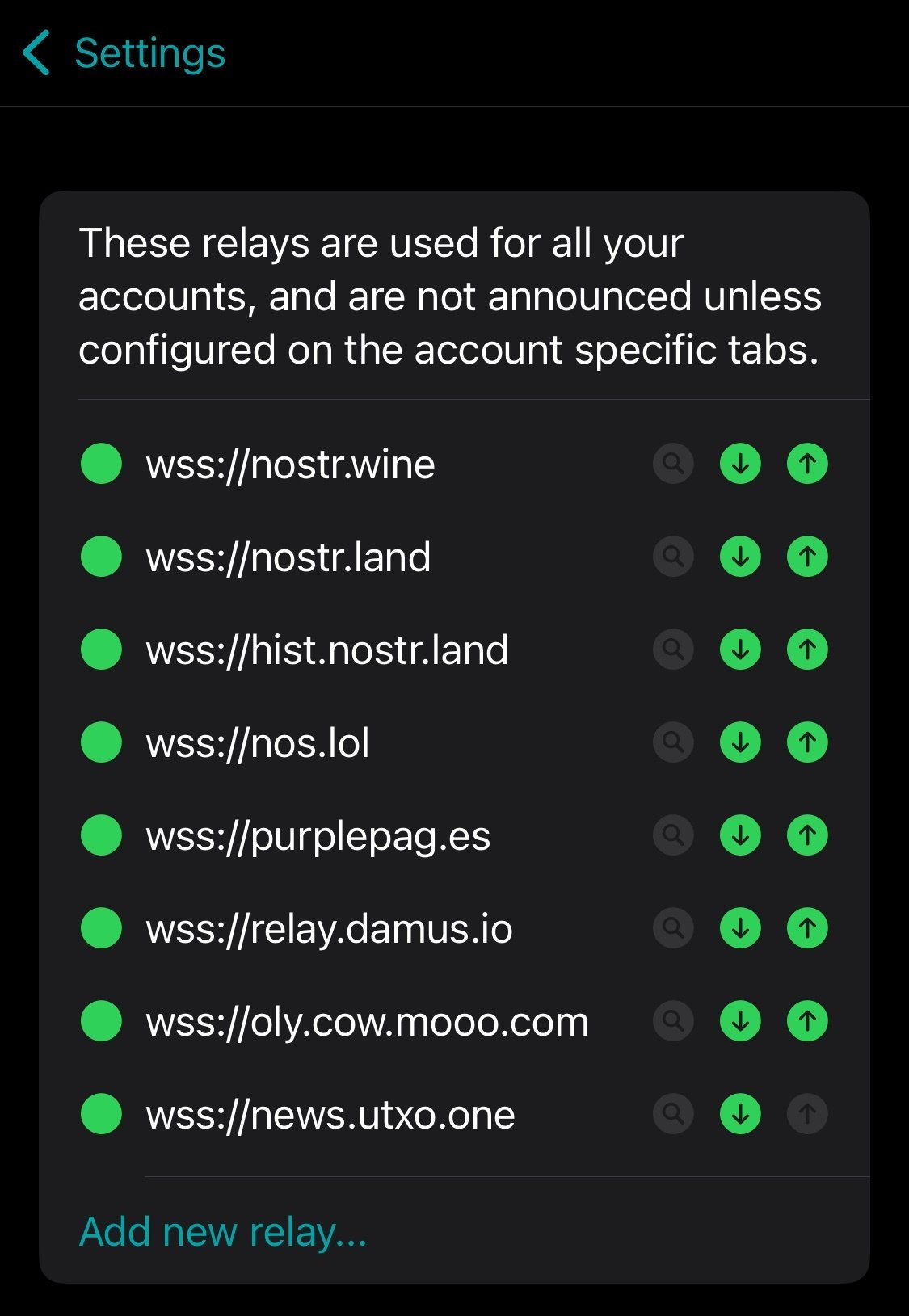This screenshot has width=909, height=1316.
Task: Go back to Settings
Action: pos(124,53)
